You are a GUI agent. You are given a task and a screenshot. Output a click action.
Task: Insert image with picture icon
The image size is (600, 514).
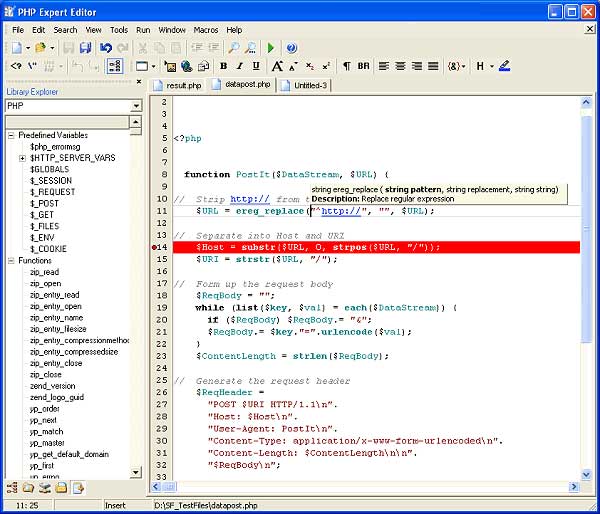170,66
